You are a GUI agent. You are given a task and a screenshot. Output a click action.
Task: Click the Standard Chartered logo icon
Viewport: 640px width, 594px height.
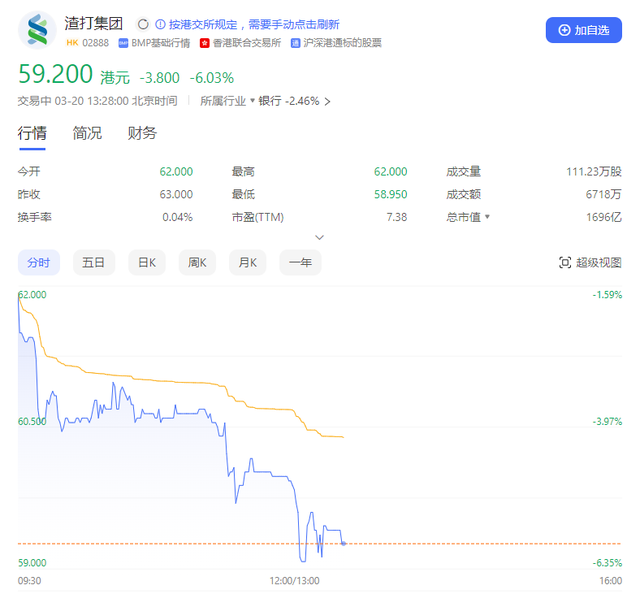(37, 30)
